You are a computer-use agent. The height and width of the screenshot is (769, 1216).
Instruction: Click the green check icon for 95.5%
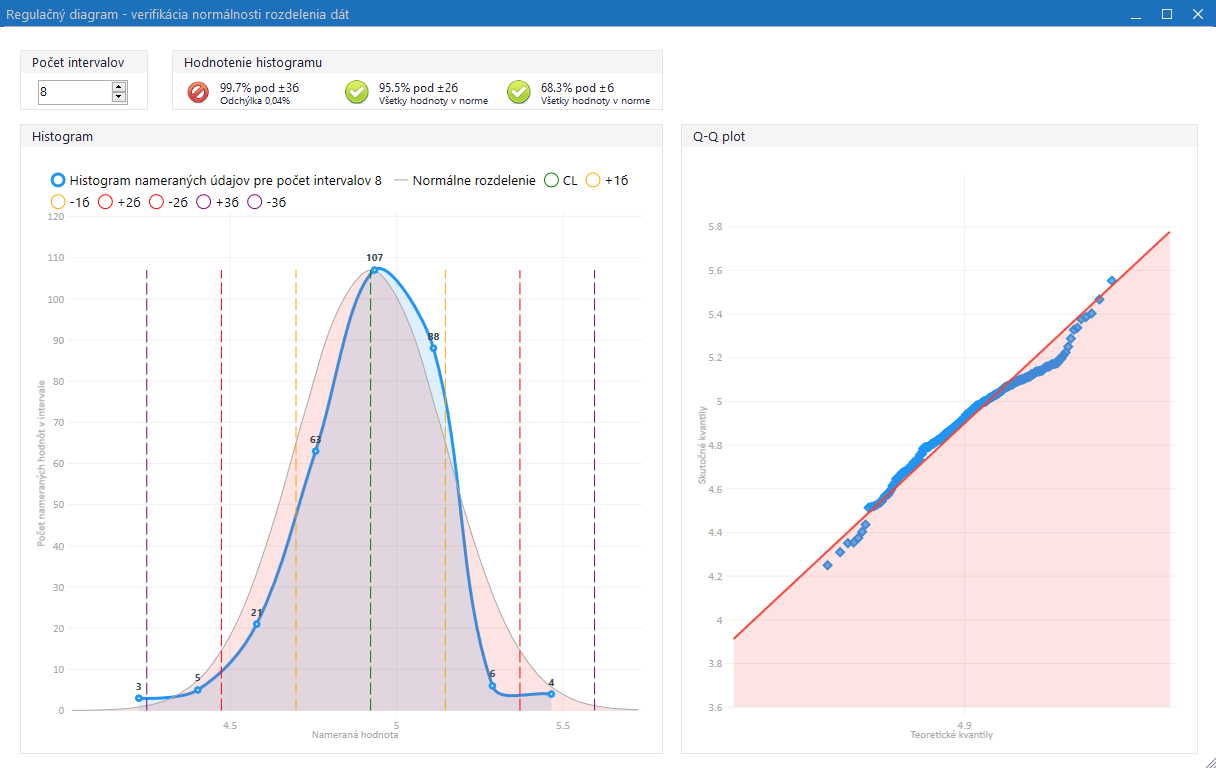(357, 93)
